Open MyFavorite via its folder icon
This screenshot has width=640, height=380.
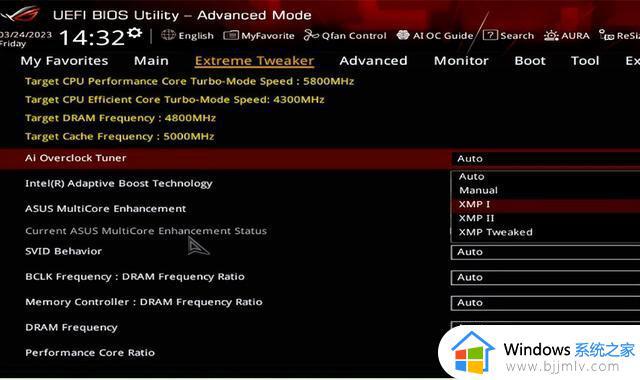(x=231, y=36)
